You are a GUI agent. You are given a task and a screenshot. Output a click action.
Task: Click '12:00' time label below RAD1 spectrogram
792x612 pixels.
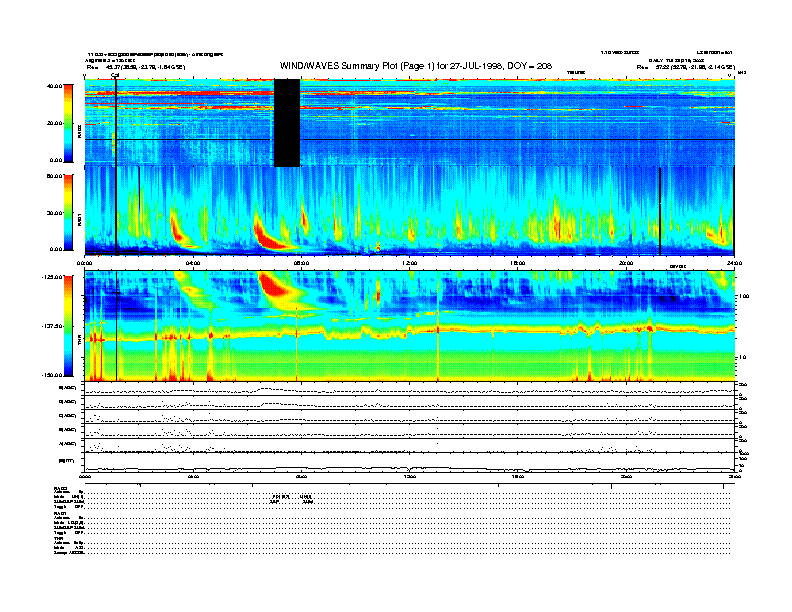[409, 263]
